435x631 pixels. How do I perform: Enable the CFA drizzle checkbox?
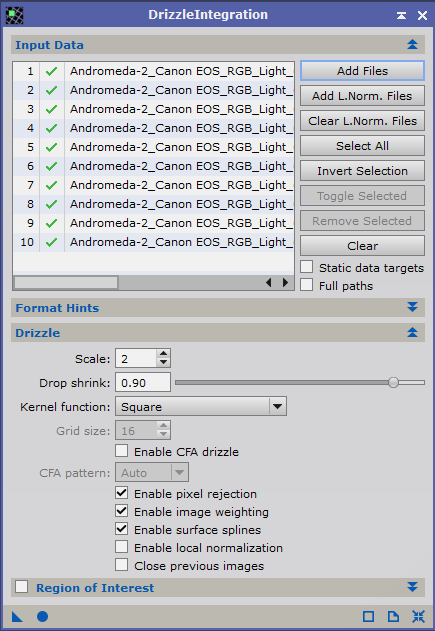[122, 451]
